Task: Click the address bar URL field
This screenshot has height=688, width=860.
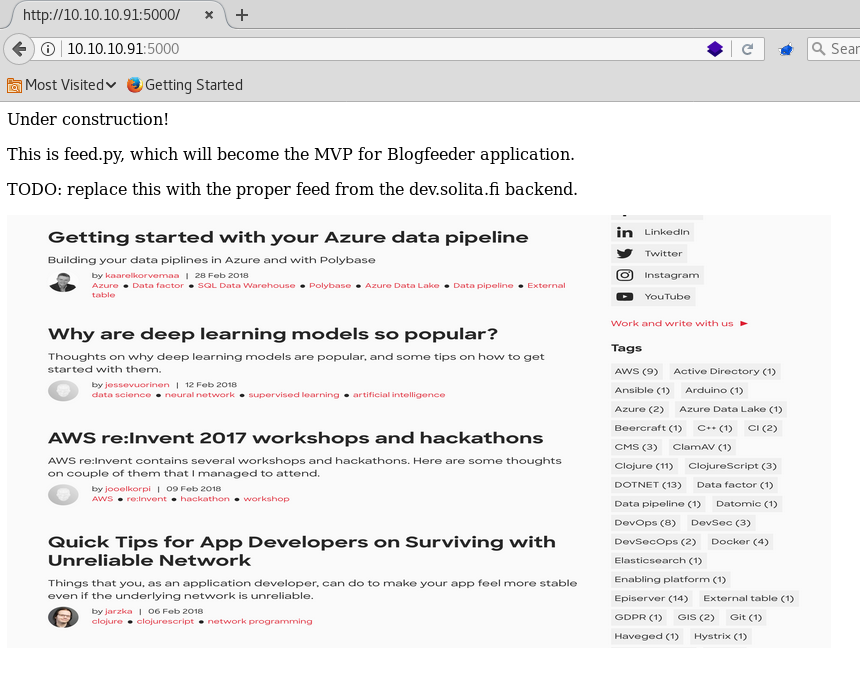Action: point(380,49)
